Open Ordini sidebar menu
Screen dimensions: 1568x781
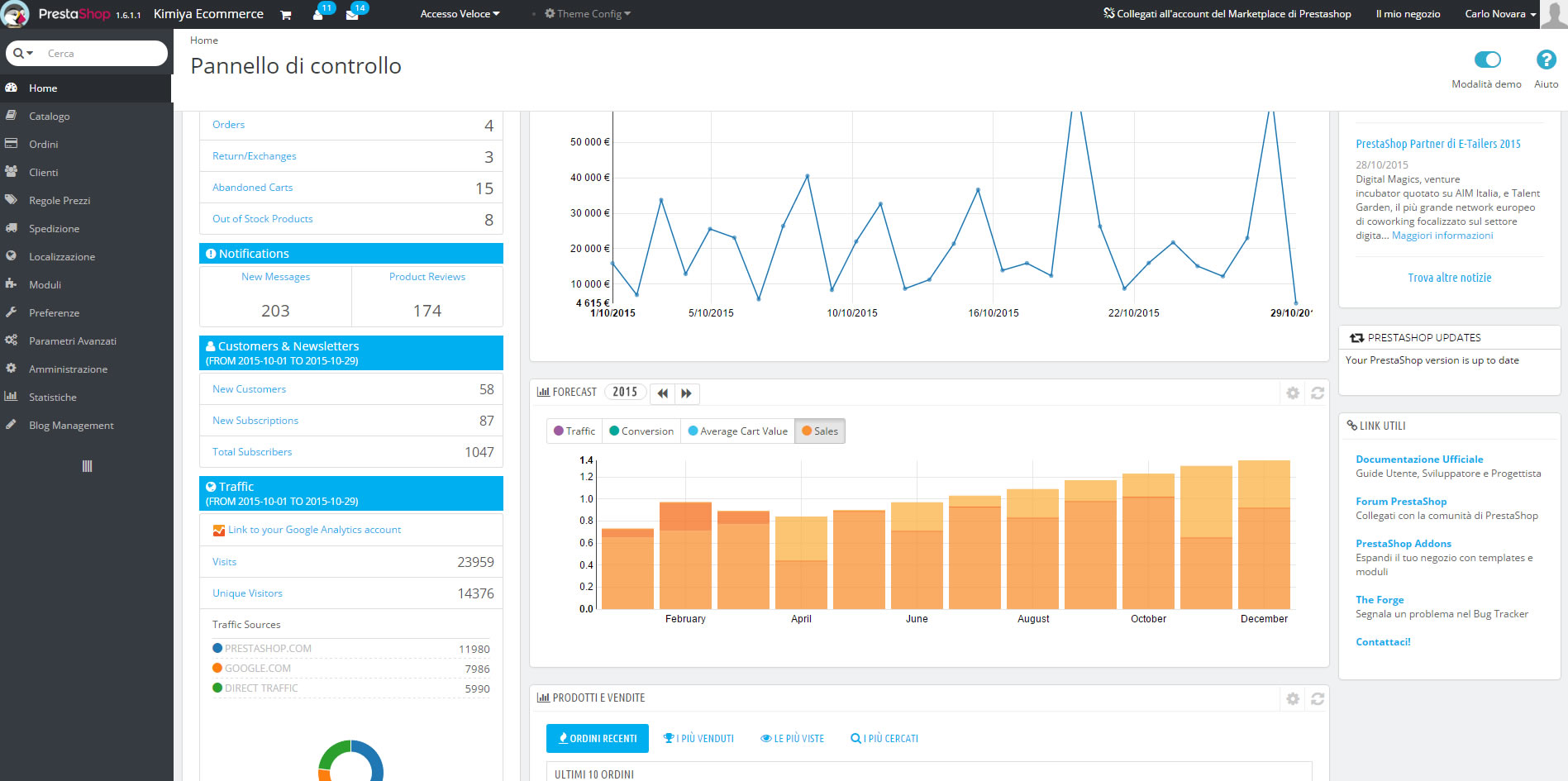87,145
